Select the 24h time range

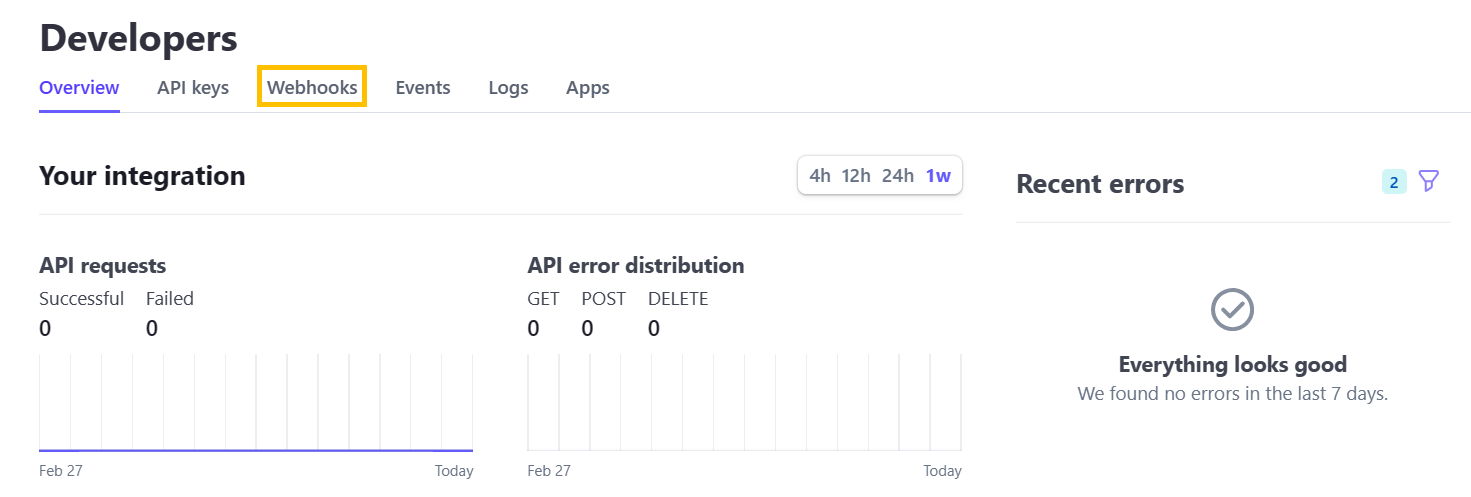pyautogui.click(x=898, y=176)
